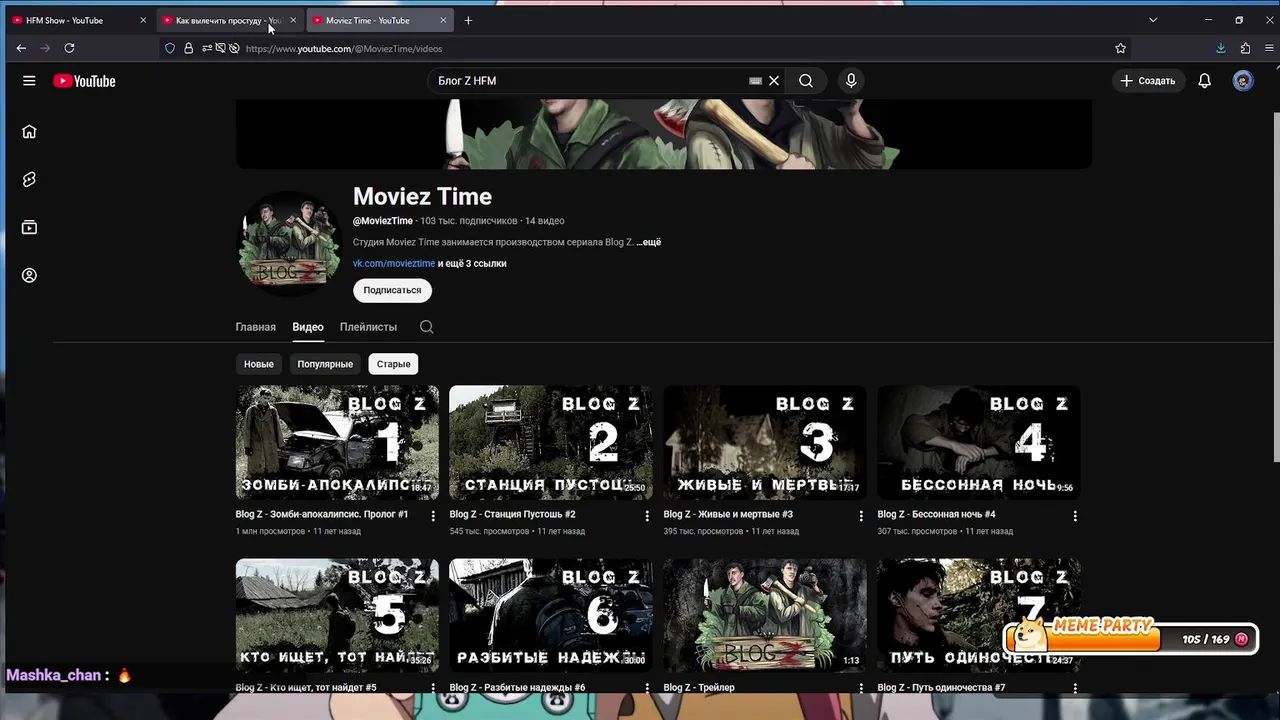
Task: Select channel Видео tab
Action: point(308,327)
